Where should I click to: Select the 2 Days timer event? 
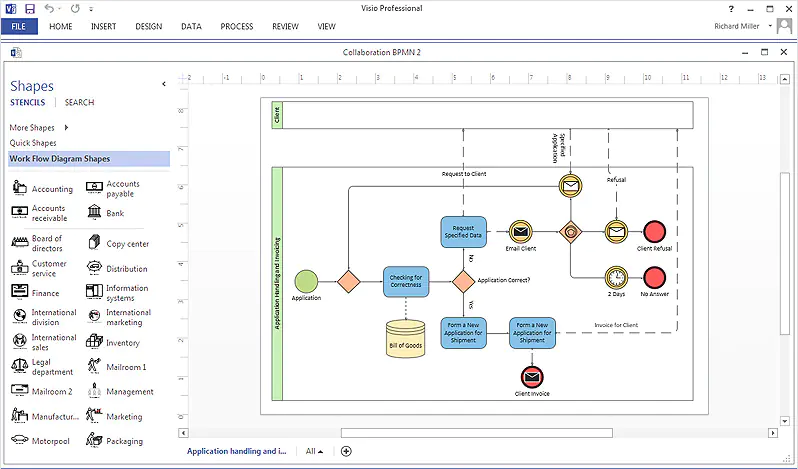pos(616,278)
